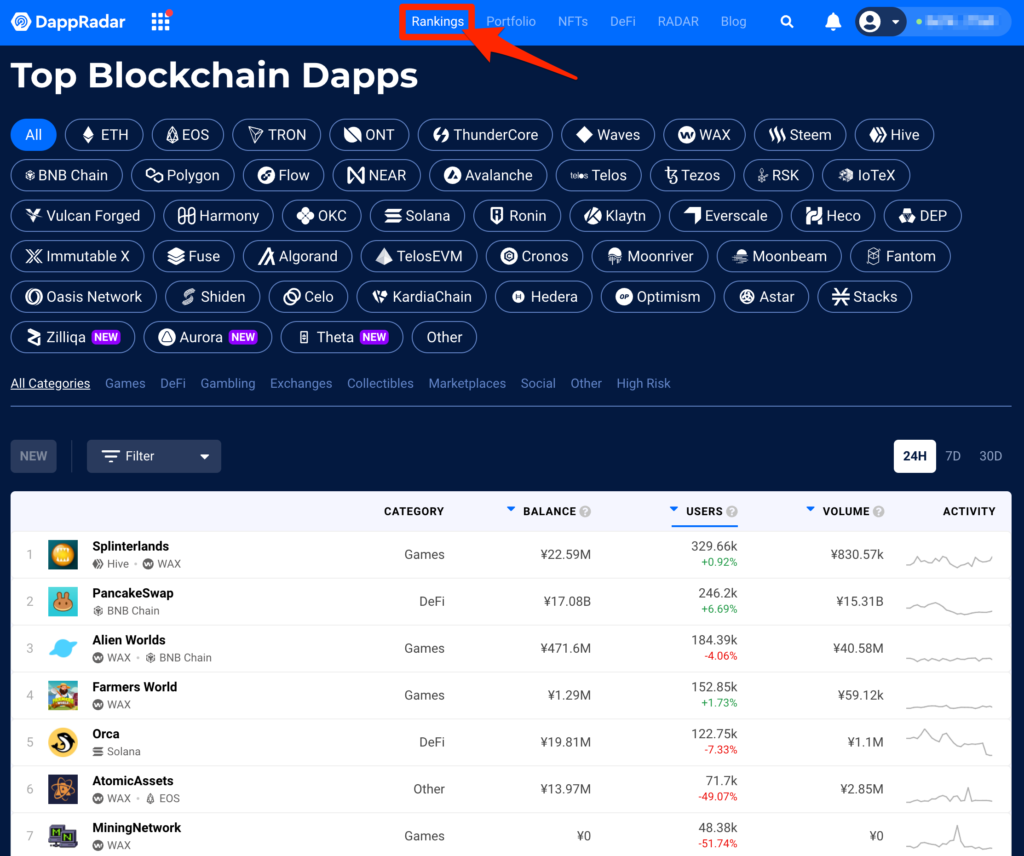Click the Farmers World icon
Screen dimensions: 1024x856
[63, 695]
